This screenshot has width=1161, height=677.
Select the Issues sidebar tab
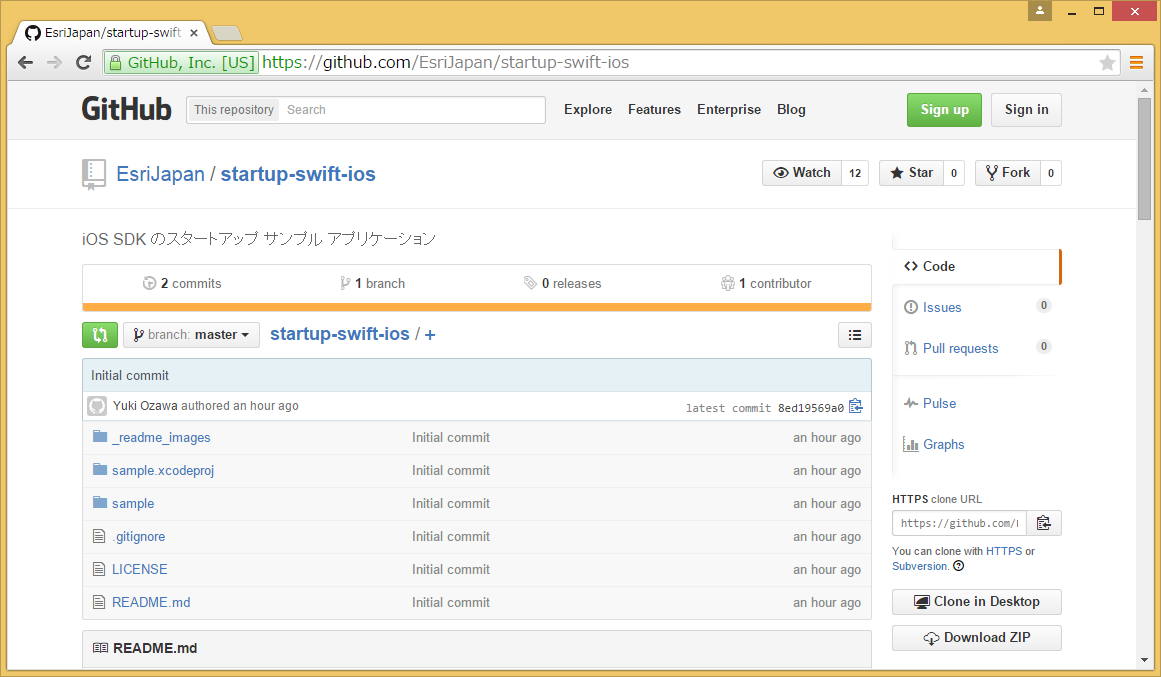point(977,307)
